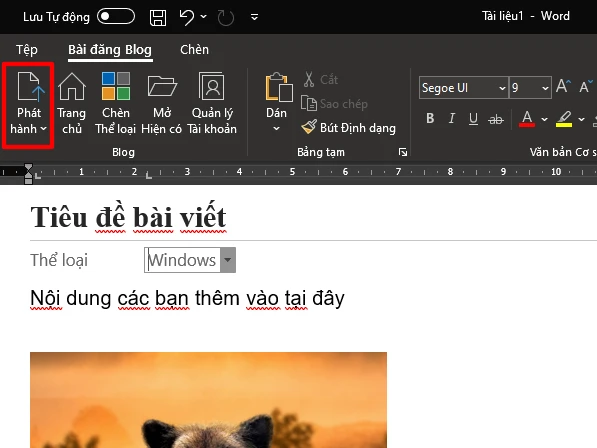The height and width of the screenshot is (448, 597).
Task: Apply yellow text highlight color
Action: 564,119
